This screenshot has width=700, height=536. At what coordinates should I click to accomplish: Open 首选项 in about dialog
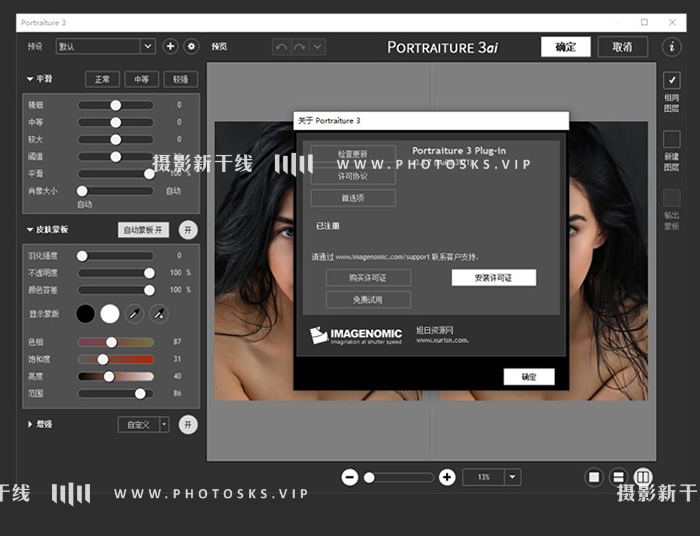pos(353,198)
